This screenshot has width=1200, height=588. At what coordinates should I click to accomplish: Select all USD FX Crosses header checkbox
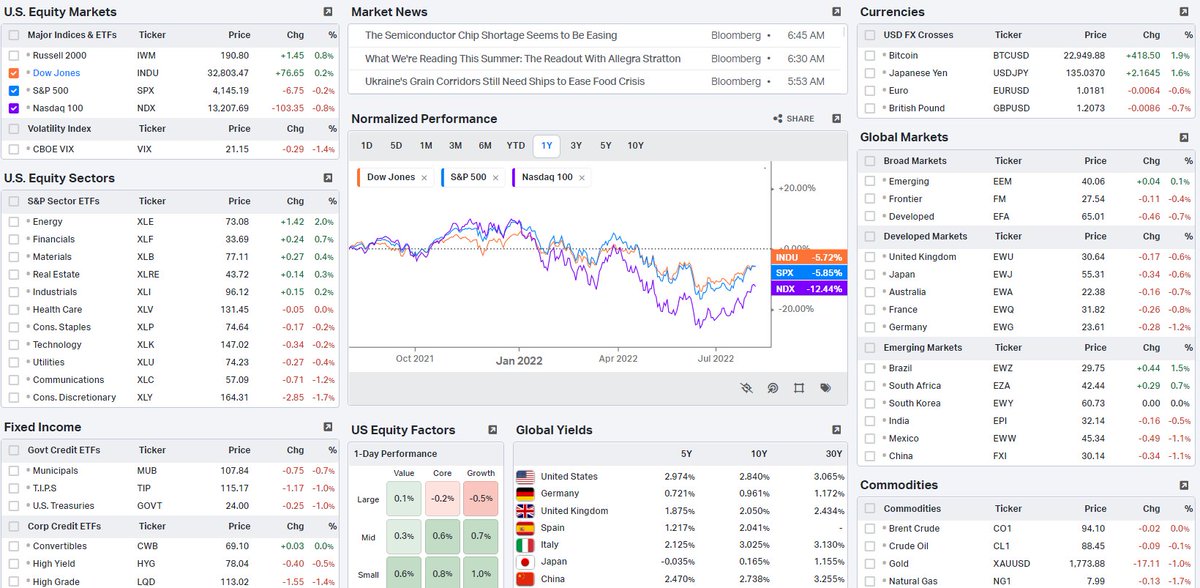tap(870, 35)
